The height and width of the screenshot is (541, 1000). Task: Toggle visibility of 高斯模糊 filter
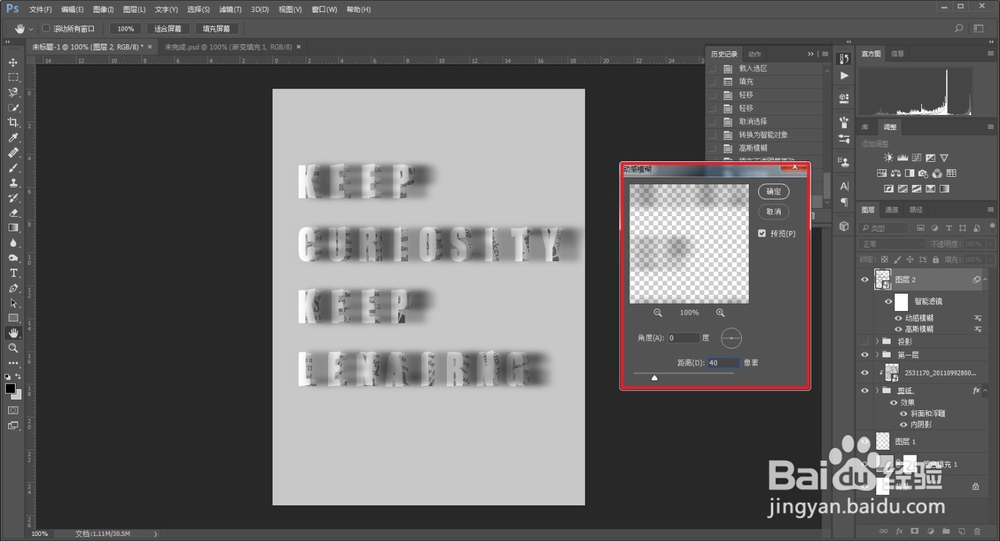(x=899, y=329)
